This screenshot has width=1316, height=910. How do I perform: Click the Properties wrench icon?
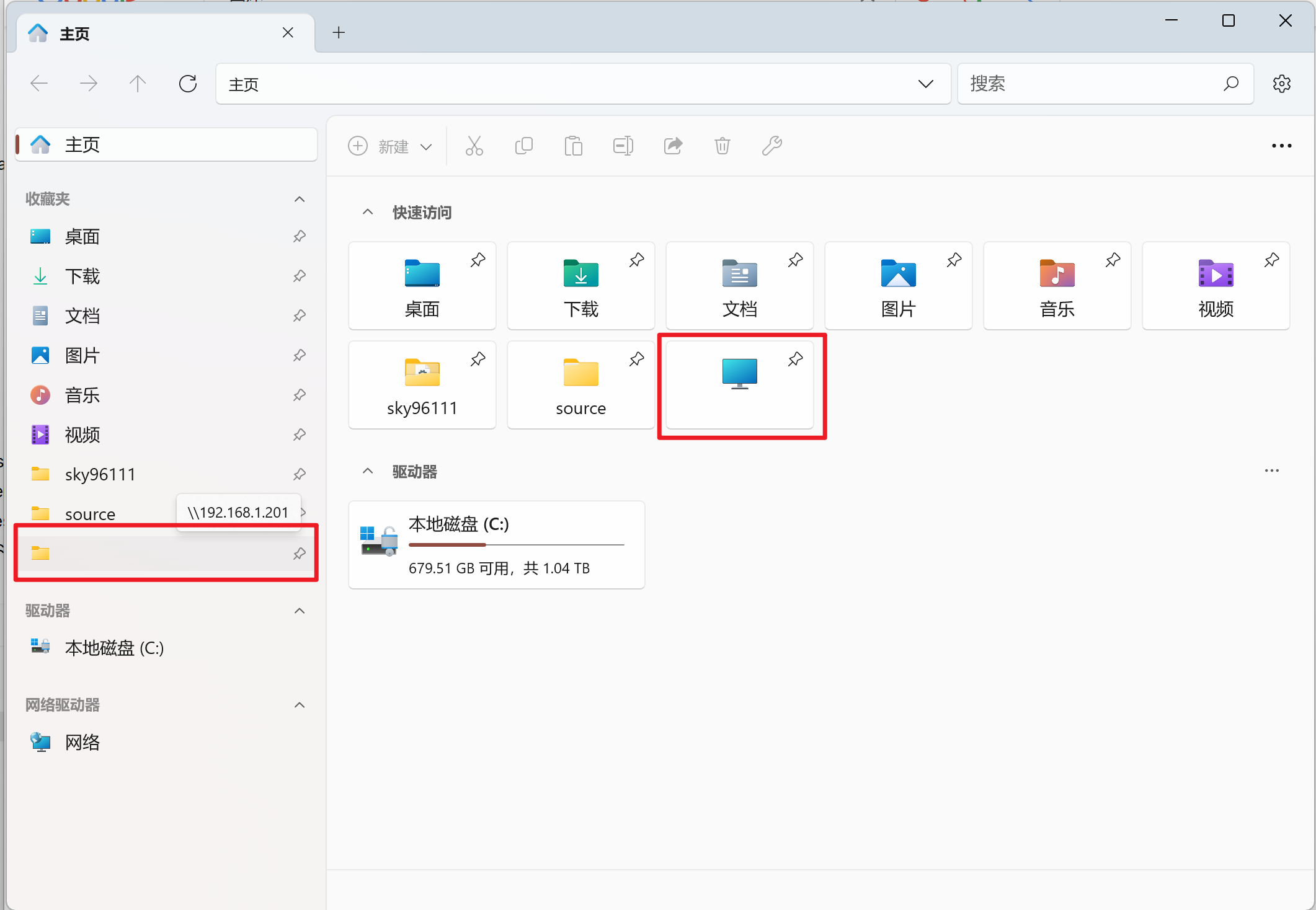(x=772, y=146)
